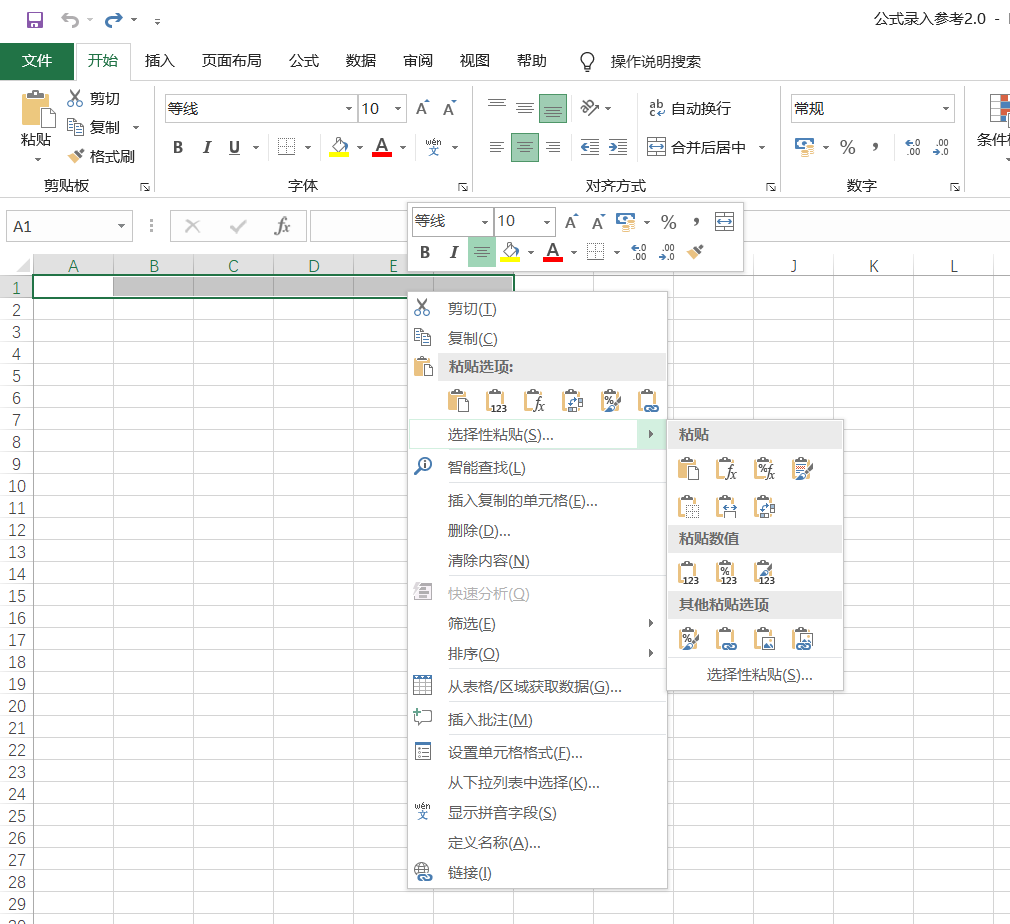Click the insert function fx icon
Screen dimensions: 1010x924
(x=283, y=226)
